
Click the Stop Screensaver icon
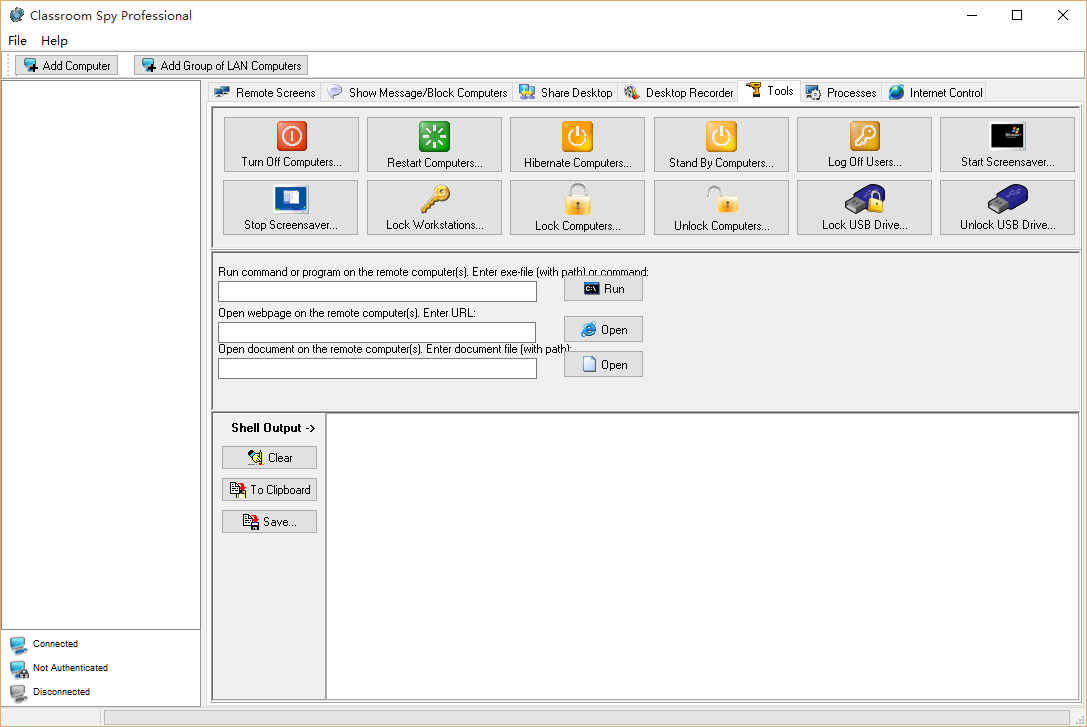(291, 199)
